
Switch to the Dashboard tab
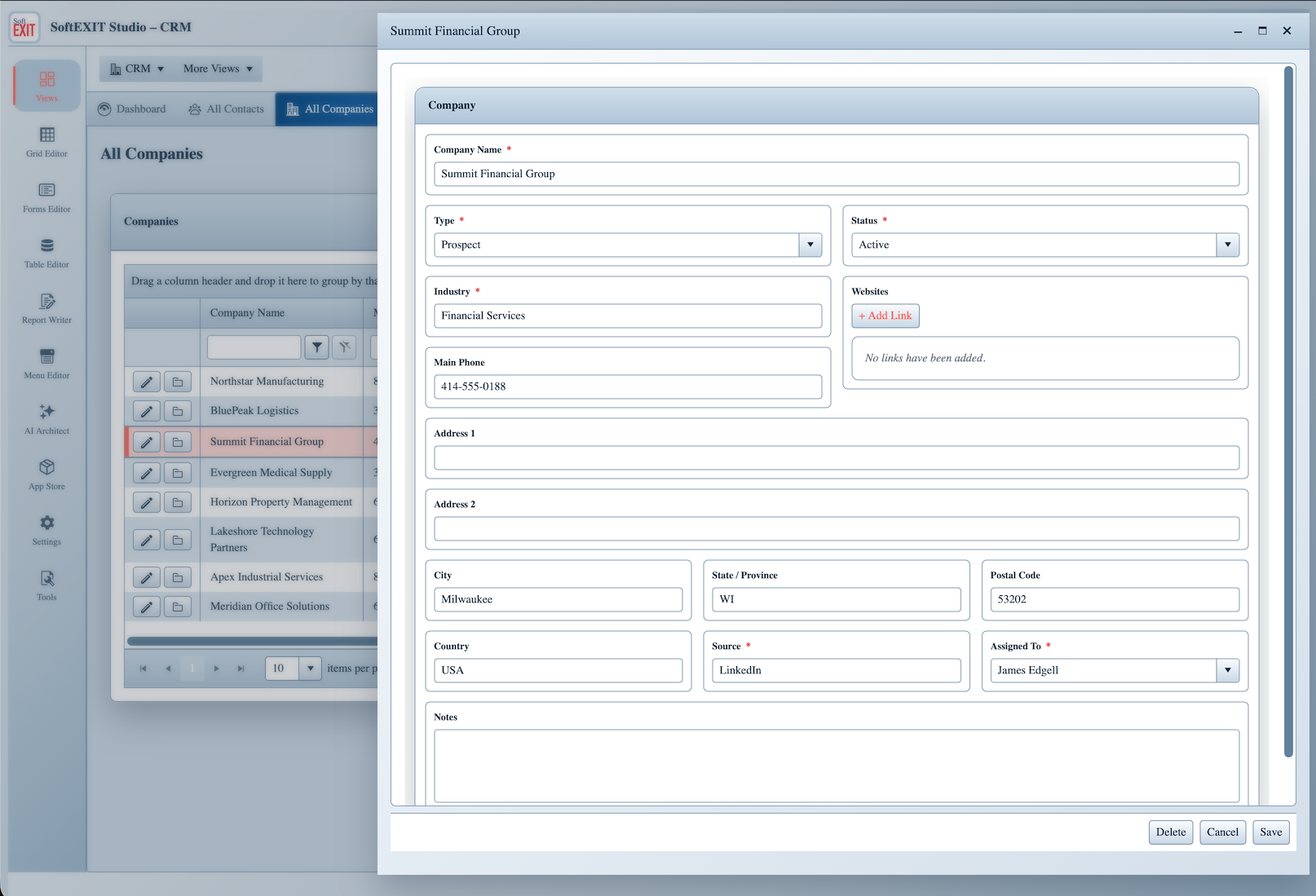pyautogui.click(x=132, y=109)
